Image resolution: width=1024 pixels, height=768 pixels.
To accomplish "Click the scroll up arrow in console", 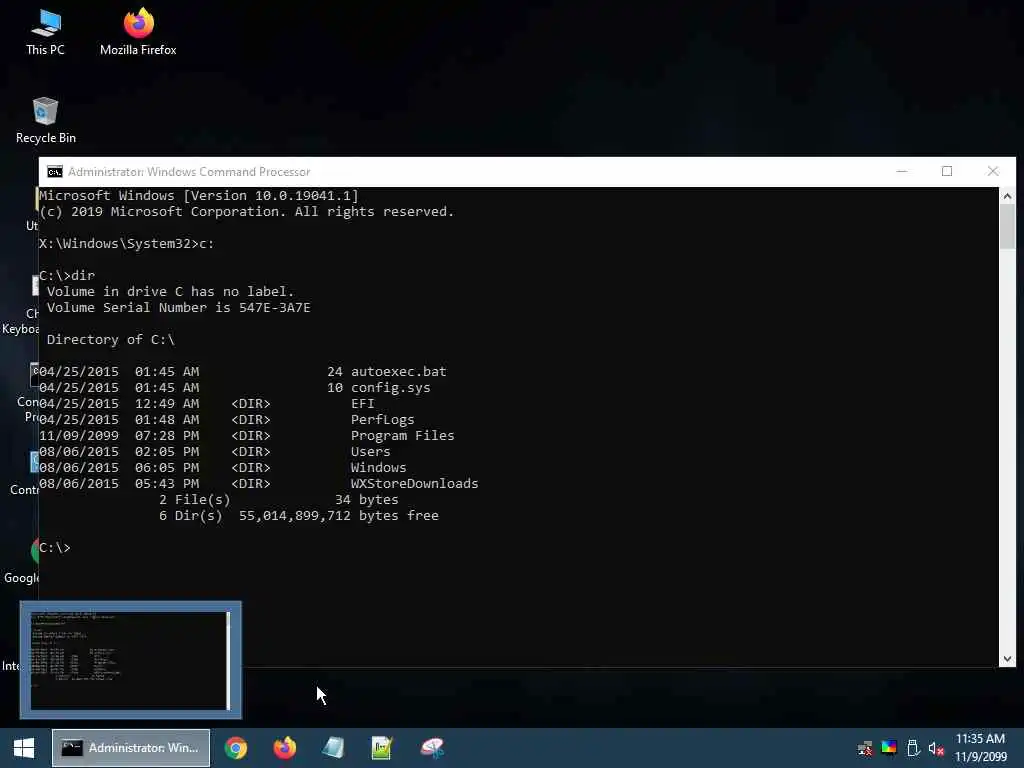I will point(1007,196).
